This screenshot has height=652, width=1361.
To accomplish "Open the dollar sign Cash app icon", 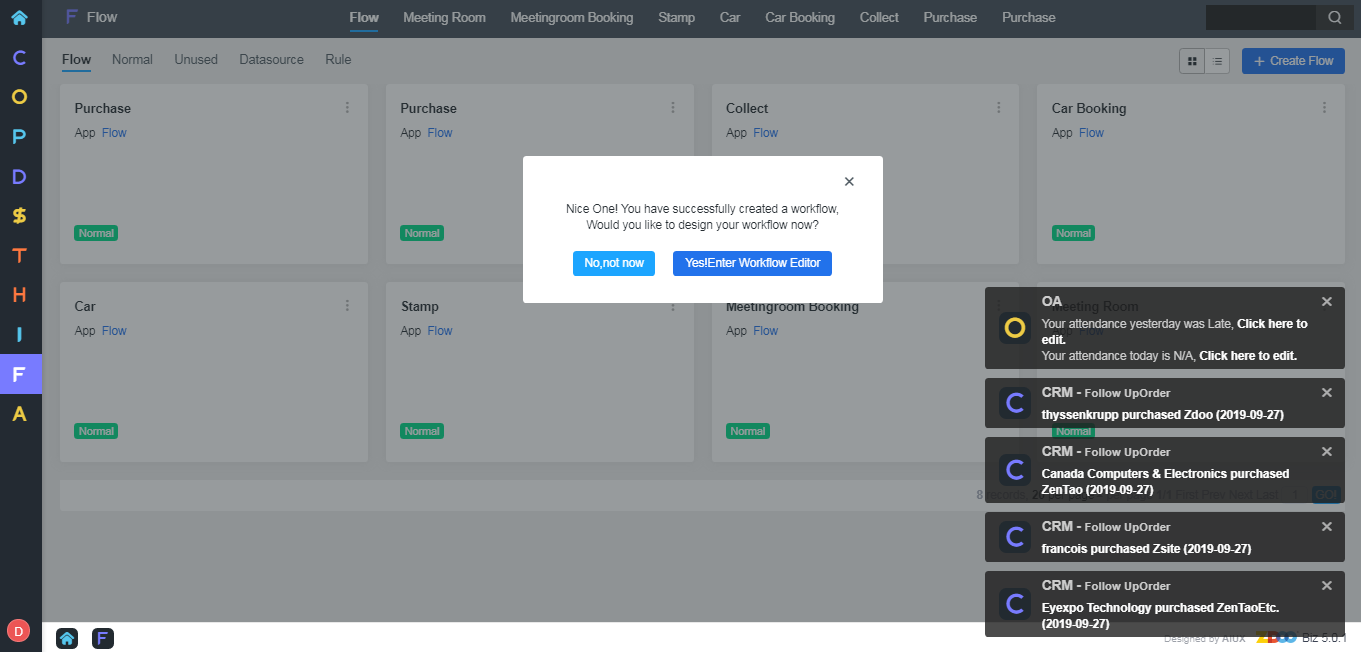I will [19, 216].
